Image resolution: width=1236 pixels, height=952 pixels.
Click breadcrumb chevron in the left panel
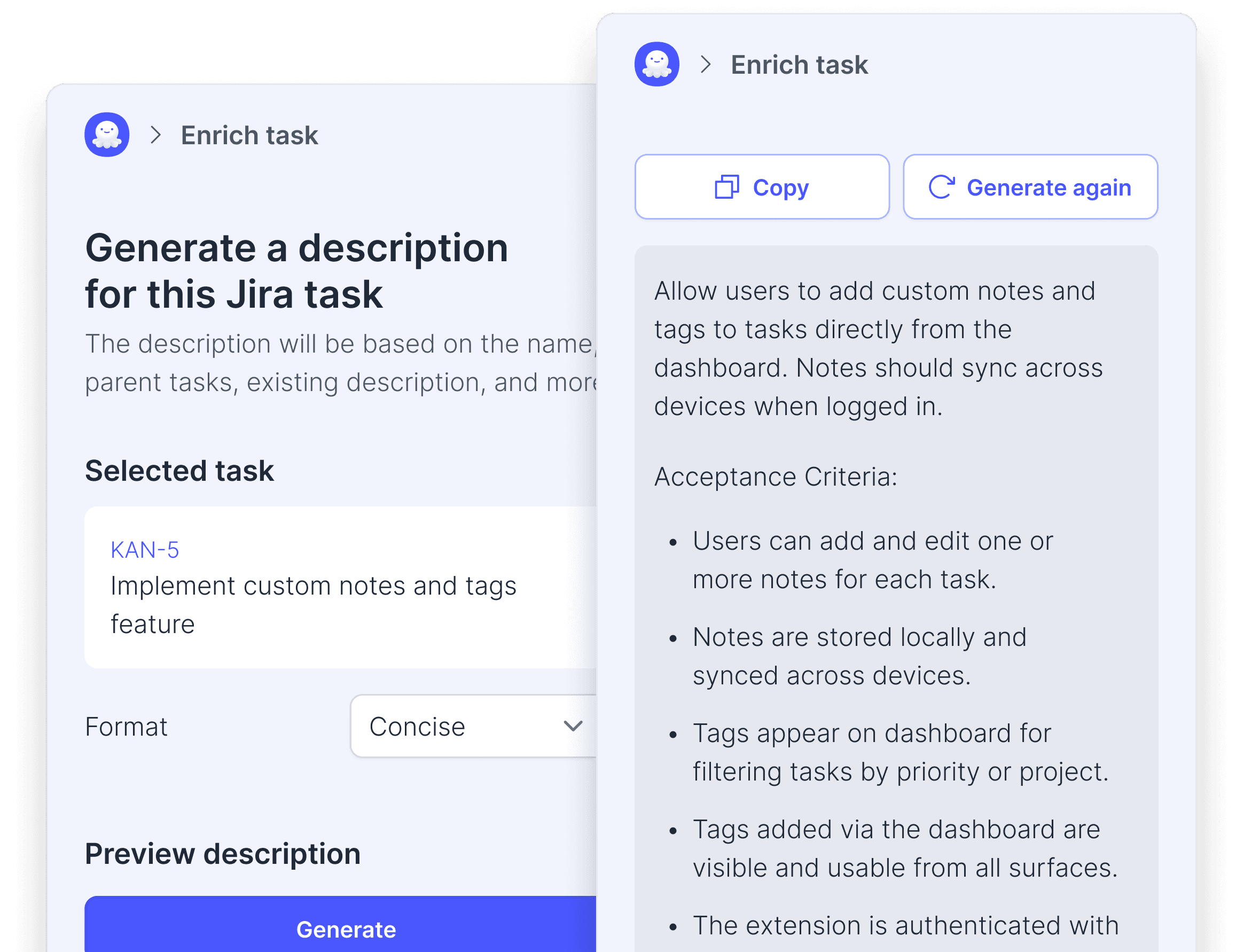[156, 135]
